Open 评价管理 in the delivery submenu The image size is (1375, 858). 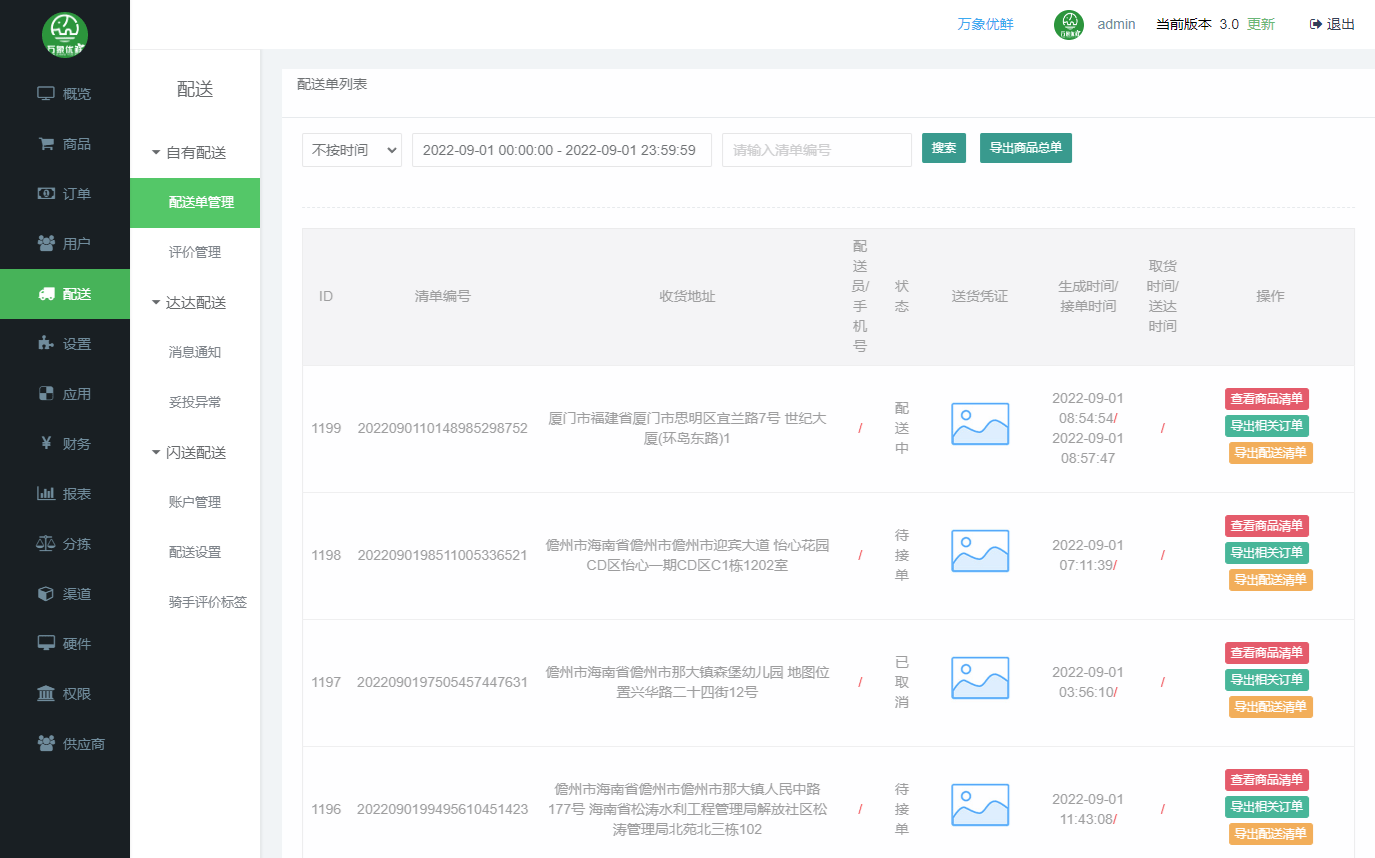point(195,253)
